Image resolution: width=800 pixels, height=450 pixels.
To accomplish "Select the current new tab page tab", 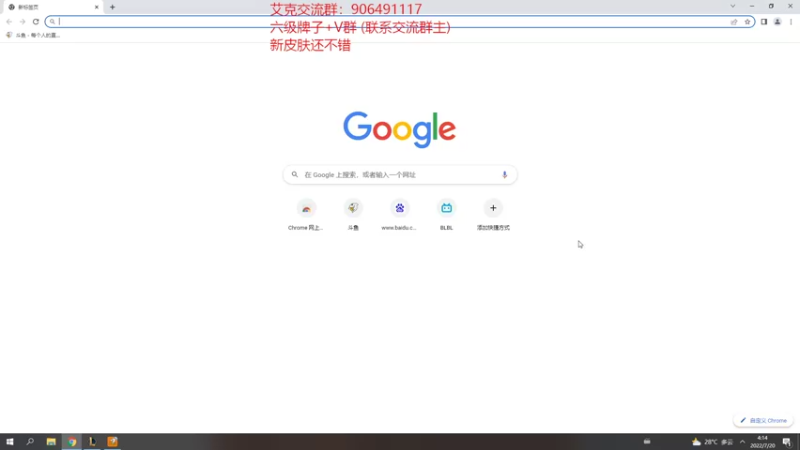I will point(51,7).
